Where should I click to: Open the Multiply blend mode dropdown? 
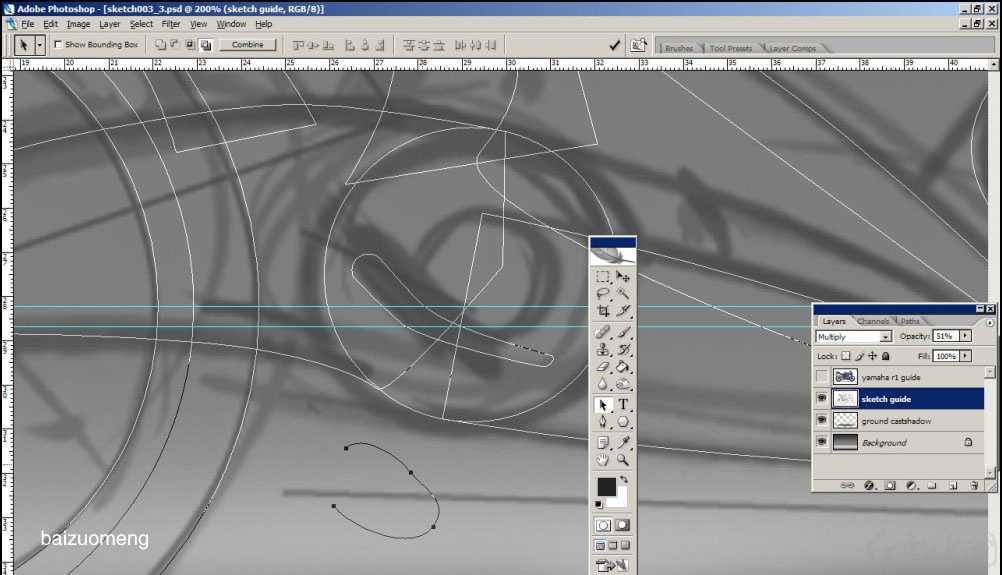coord(885,337)
